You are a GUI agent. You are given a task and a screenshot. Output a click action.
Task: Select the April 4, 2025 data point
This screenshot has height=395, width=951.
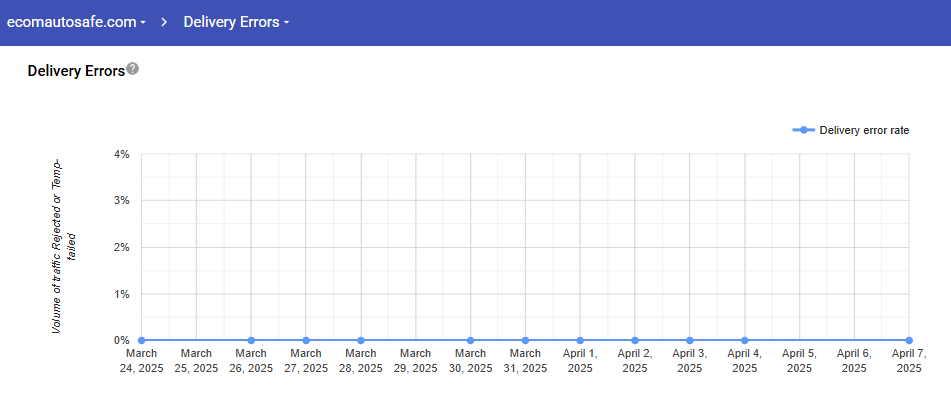[744, 340]
